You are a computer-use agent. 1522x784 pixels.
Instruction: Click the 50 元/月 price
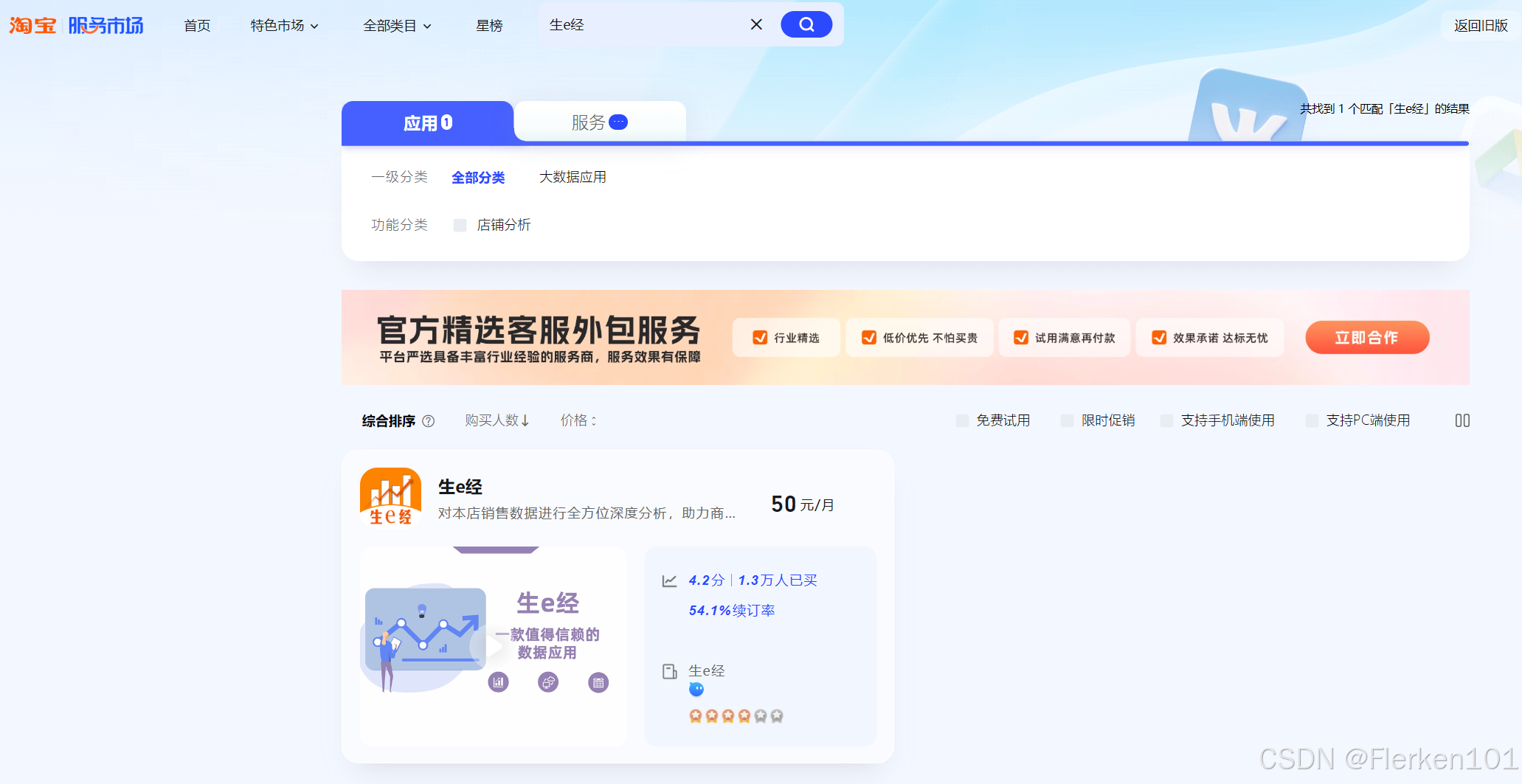click(803, 504)
